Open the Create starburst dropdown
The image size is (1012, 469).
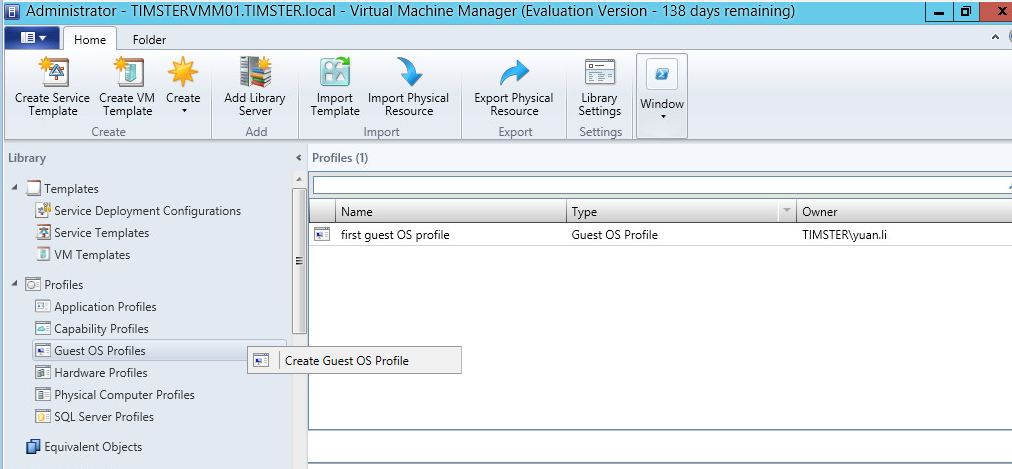[183, 88]
